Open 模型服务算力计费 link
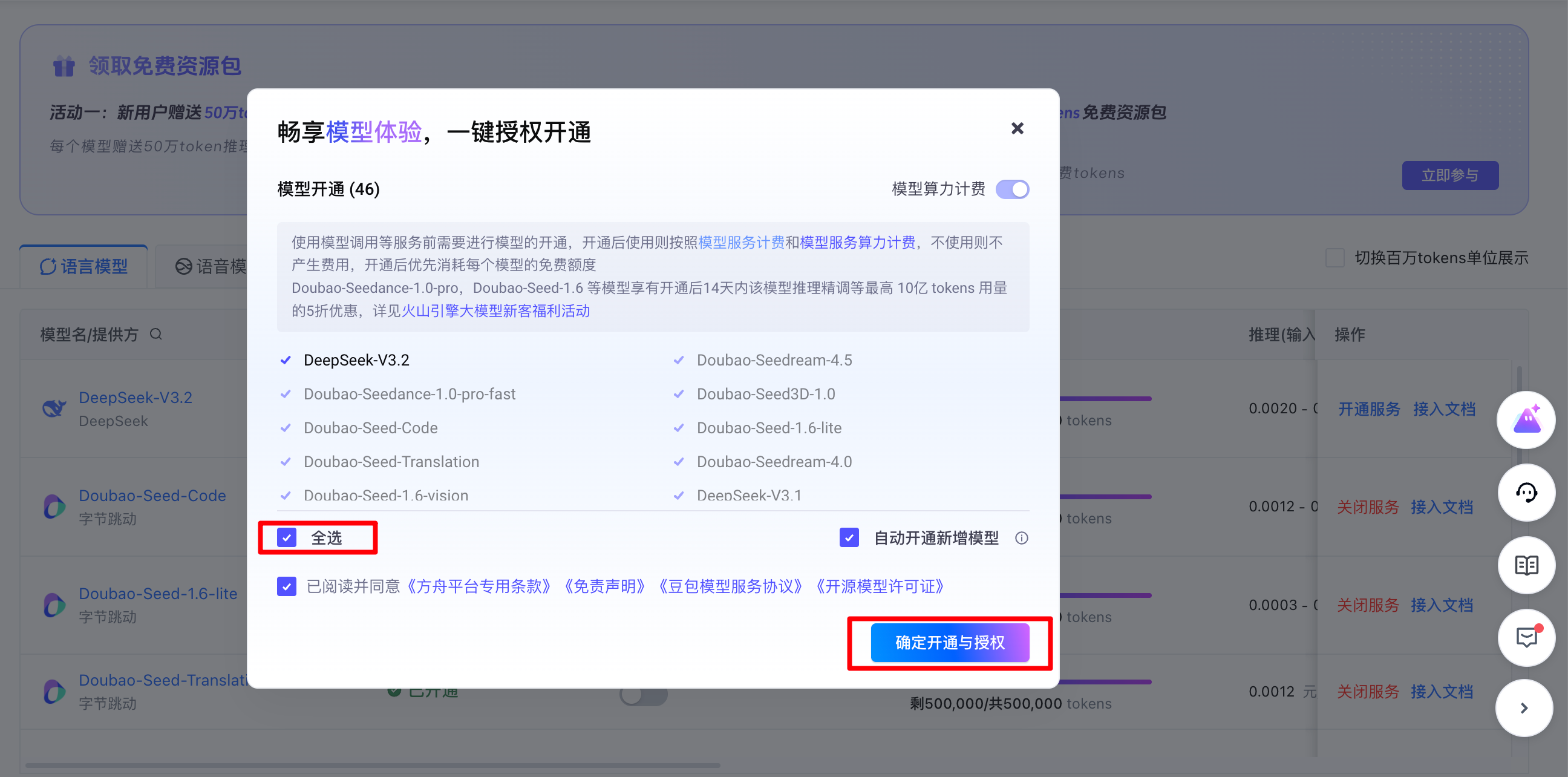The width and height of the screenshot is (1568, 777). tap(857, 242)
